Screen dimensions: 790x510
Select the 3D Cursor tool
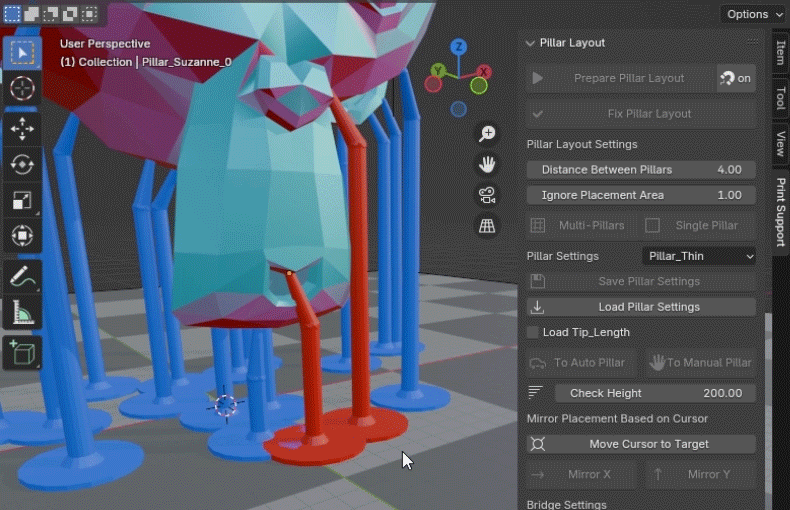coord(22,89)
